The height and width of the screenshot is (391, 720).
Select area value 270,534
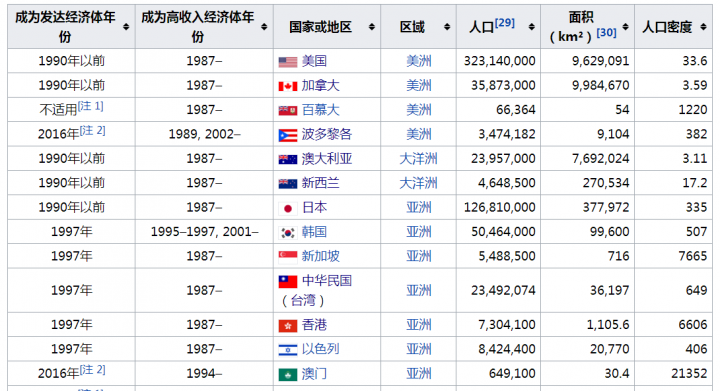coord(606,183)
